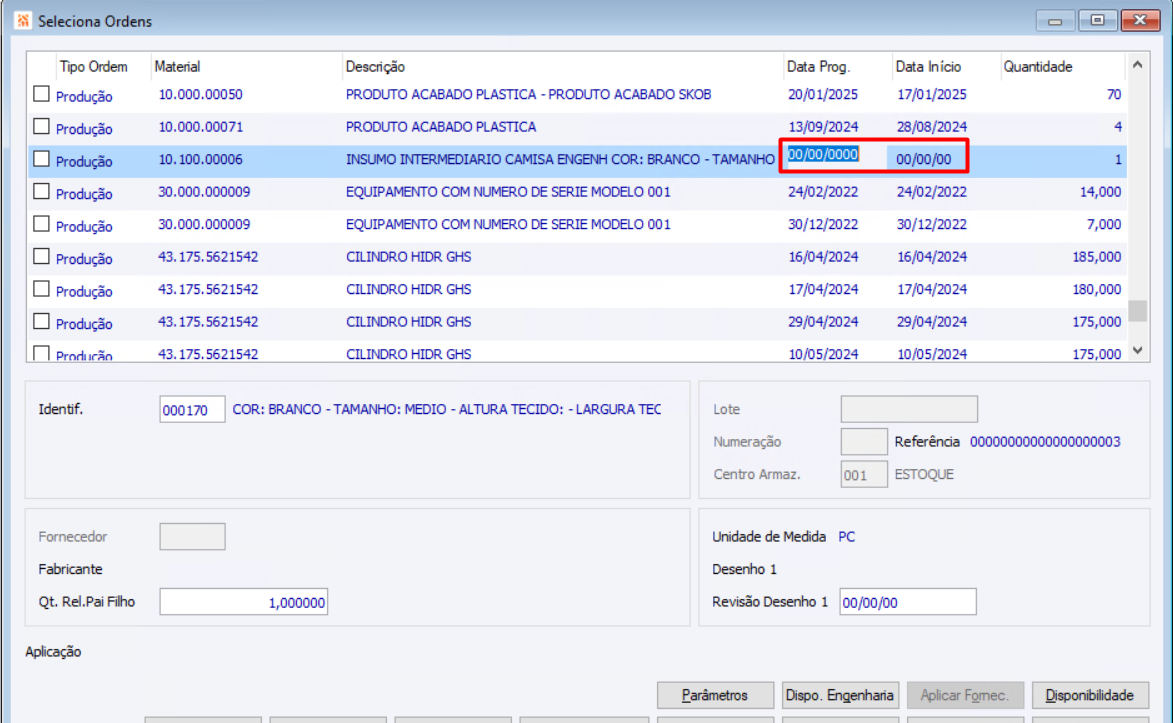Click the orders list scrollbar thumb
This screenshot has height=723, width=1173.
pos(1138,311)
